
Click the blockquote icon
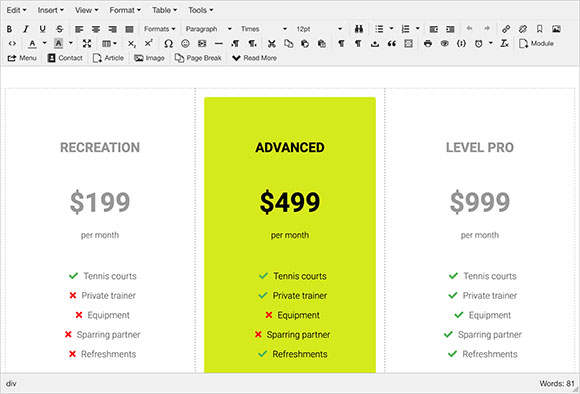pos(392,44)
